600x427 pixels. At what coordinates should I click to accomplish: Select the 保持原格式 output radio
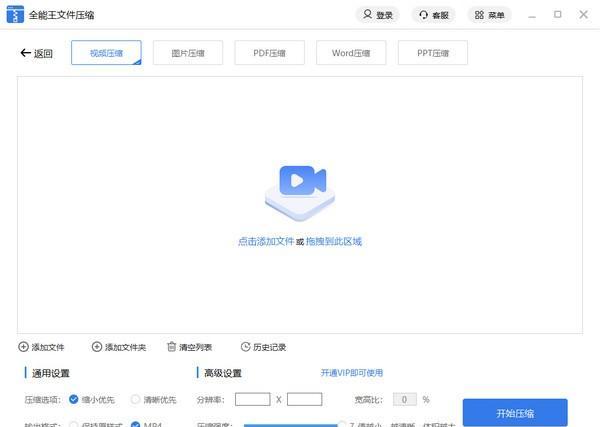point(73,424)
